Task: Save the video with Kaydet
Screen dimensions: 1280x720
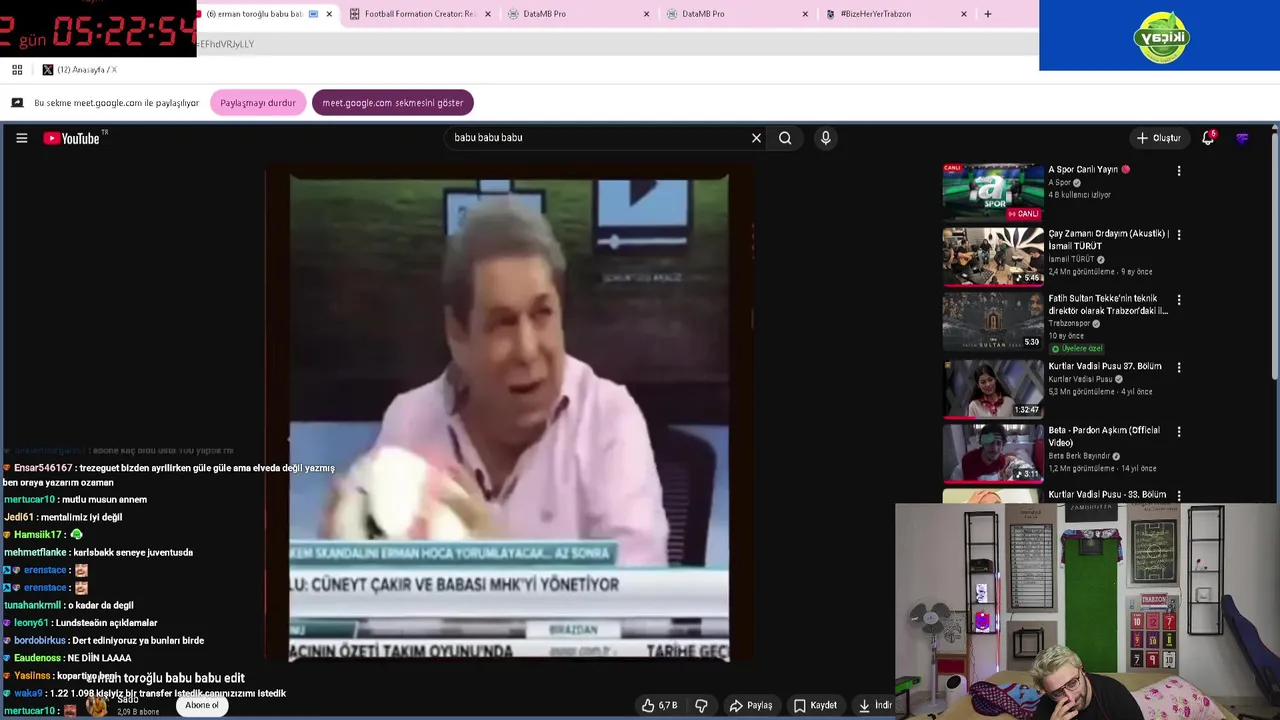Action: [x=815, y=705]
